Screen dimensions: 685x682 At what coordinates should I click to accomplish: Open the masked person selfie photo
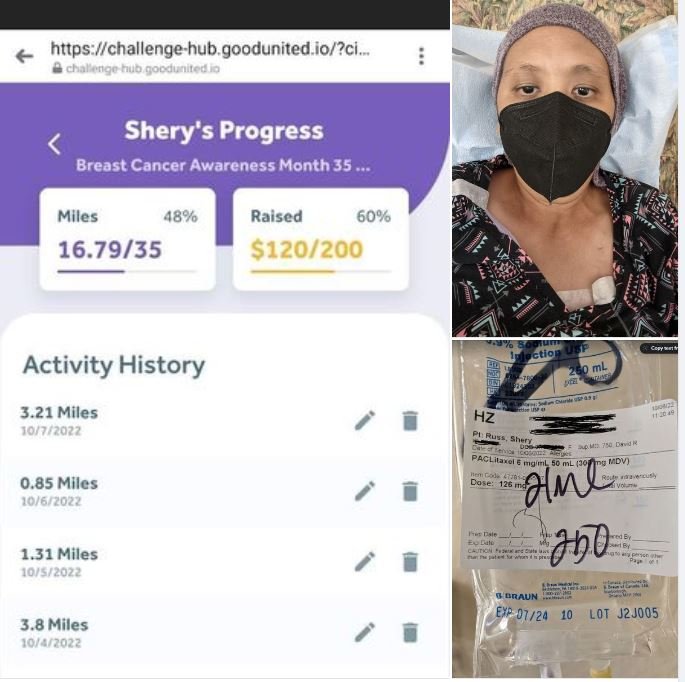tap(565, 168)
